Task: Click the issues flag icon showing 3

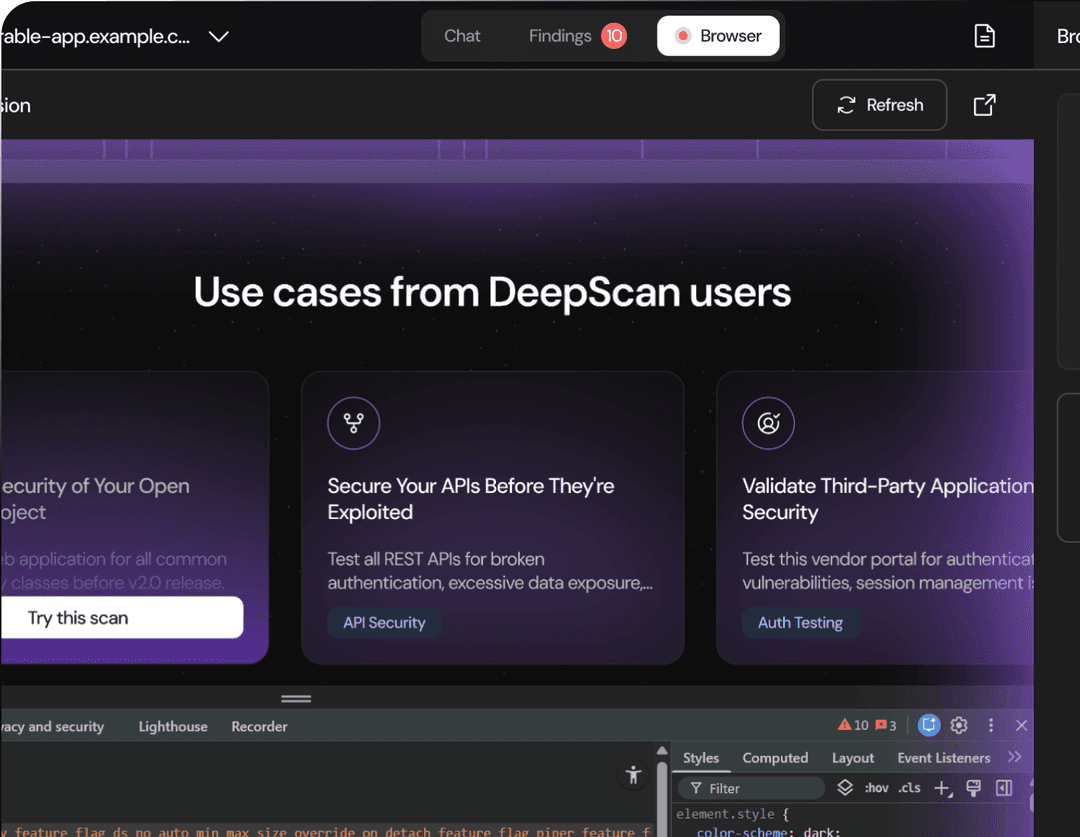Action: (x=886, y=725)
